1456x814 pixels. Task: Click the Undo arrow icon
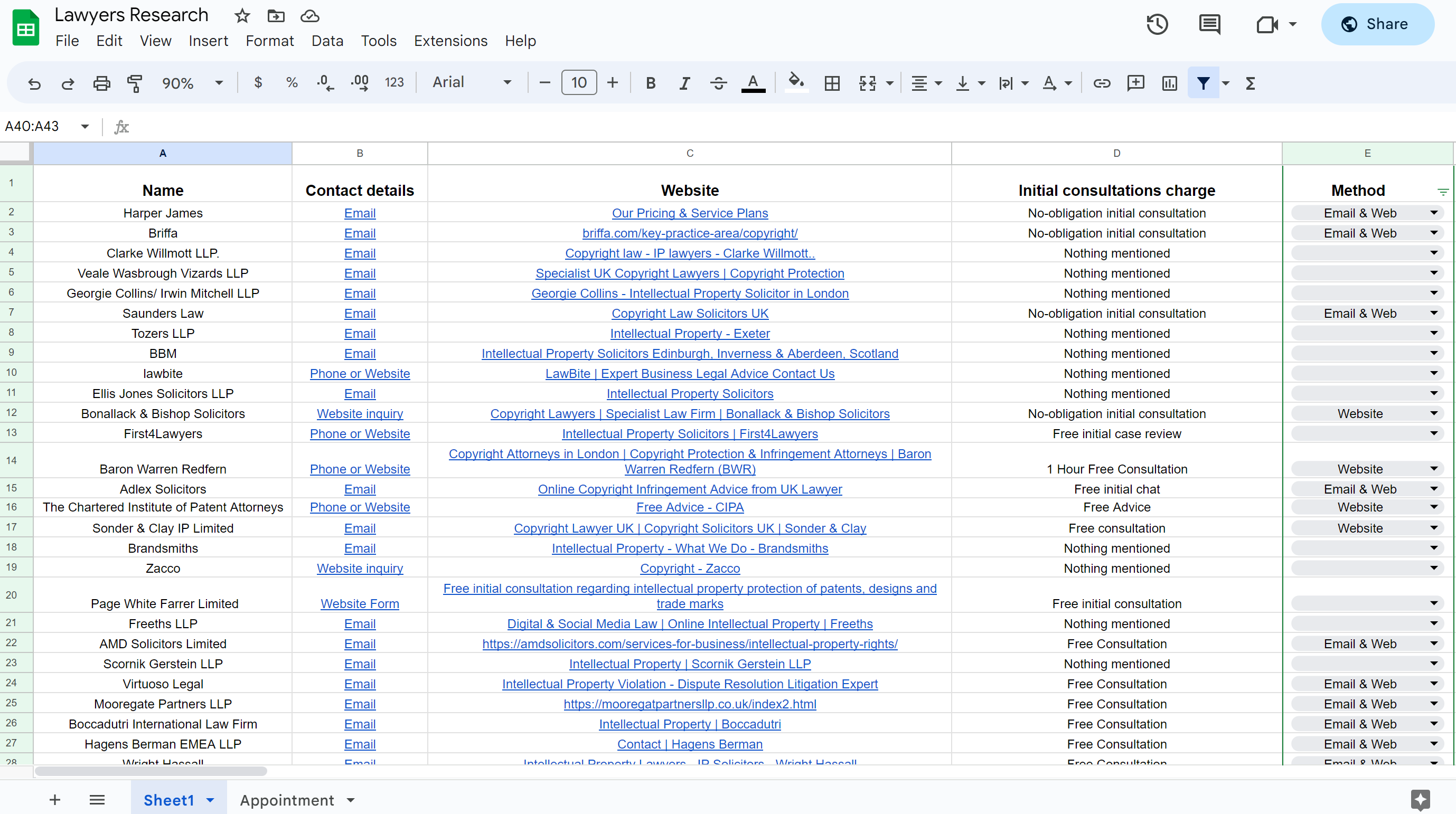(x=34, y=83)
